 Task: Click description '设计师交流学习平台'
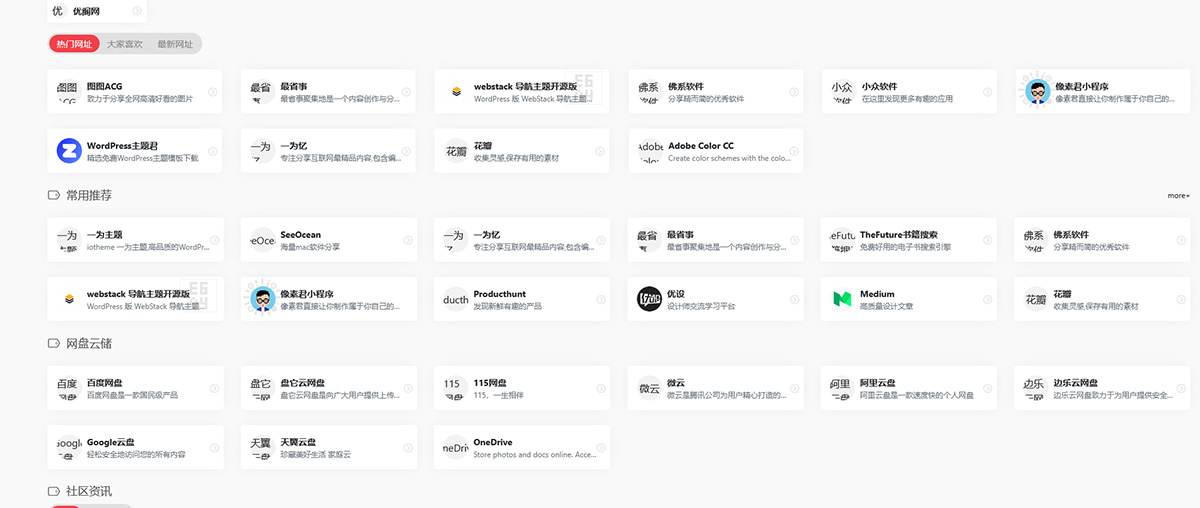coord(701,305)
